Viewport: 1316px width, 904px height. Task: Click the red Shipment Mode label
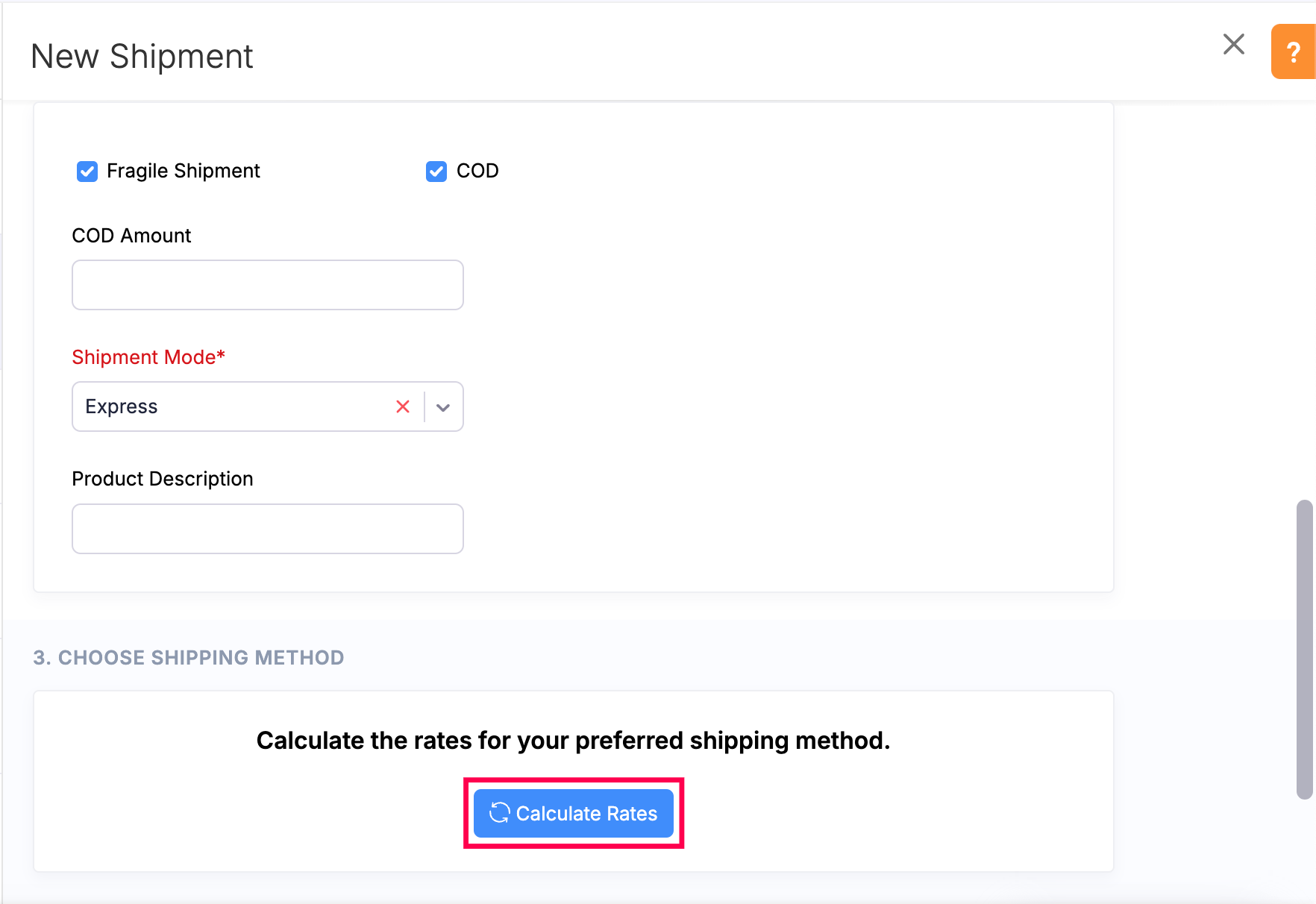[x=148, y=357]
